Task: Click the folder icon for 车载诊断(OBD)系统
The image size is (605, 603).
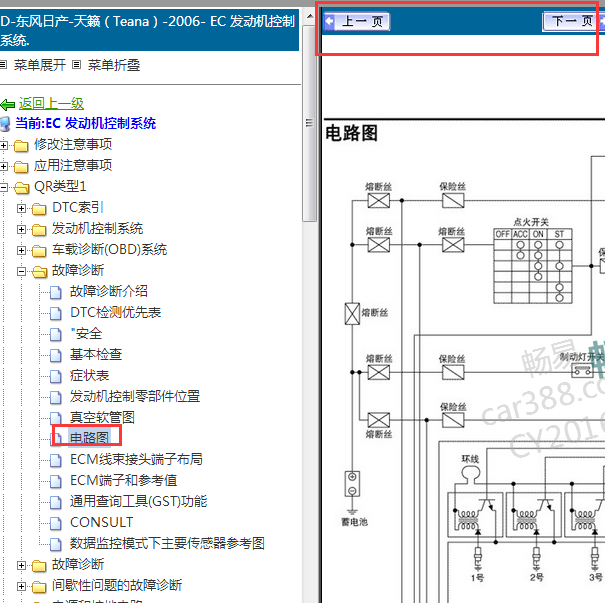Action: point(39,251)
